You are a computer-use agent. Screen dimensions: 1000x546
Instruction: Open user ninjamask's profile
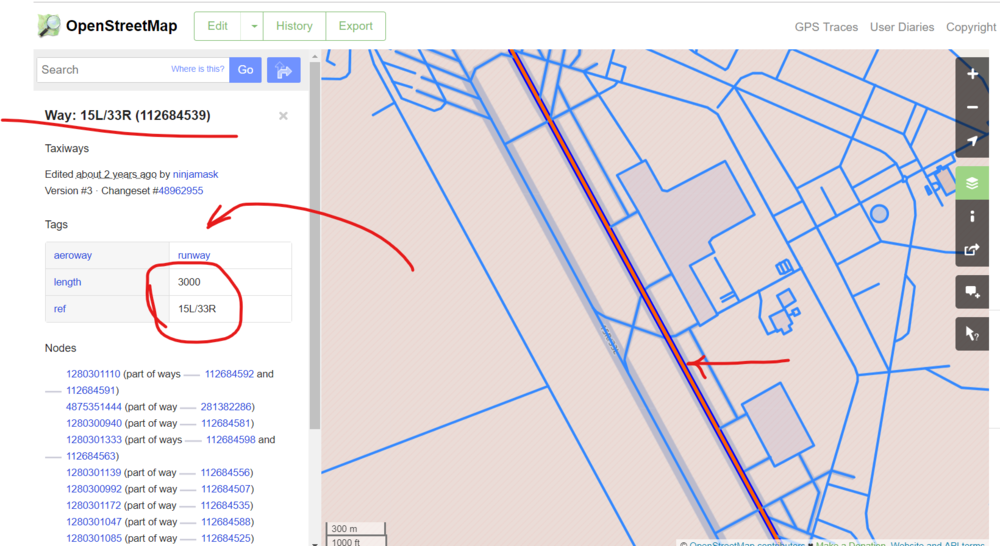(x=195, y=174)
